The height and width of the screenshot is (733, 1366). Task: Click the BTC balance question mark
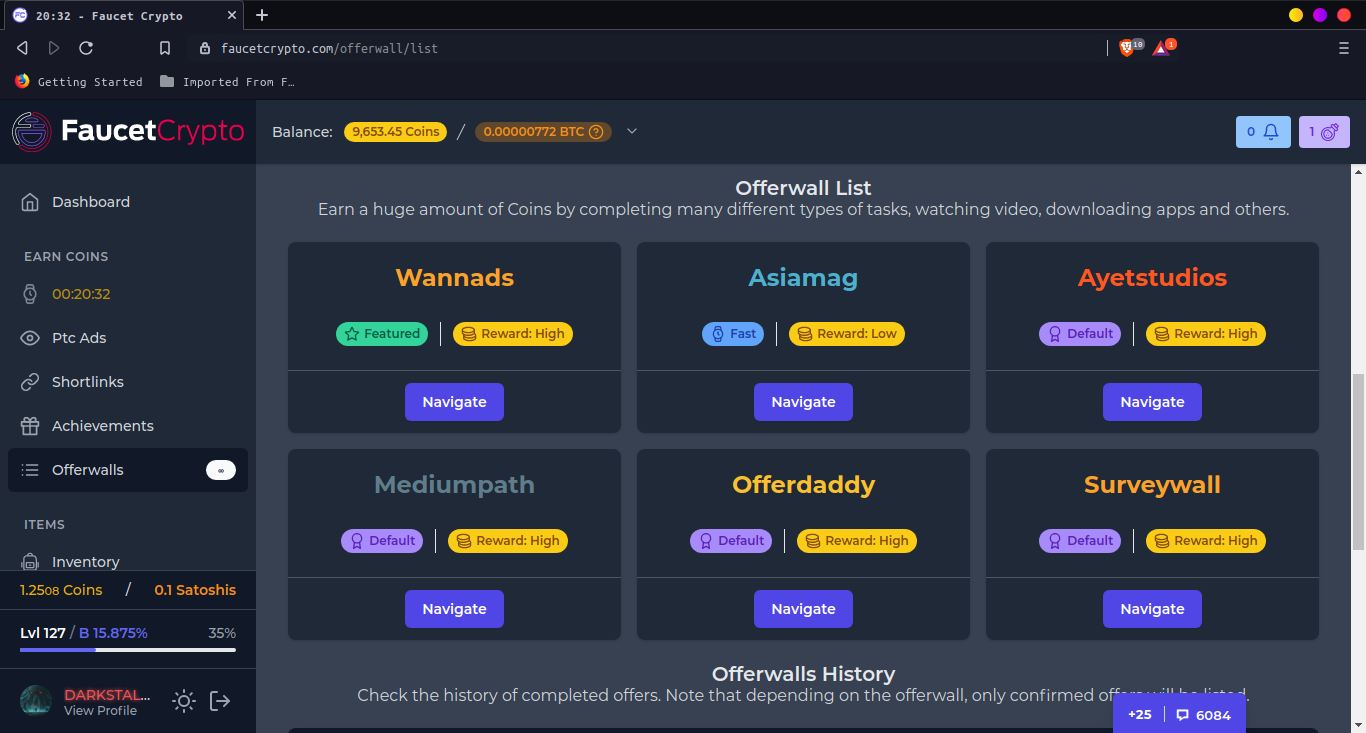tap(596, 132)
